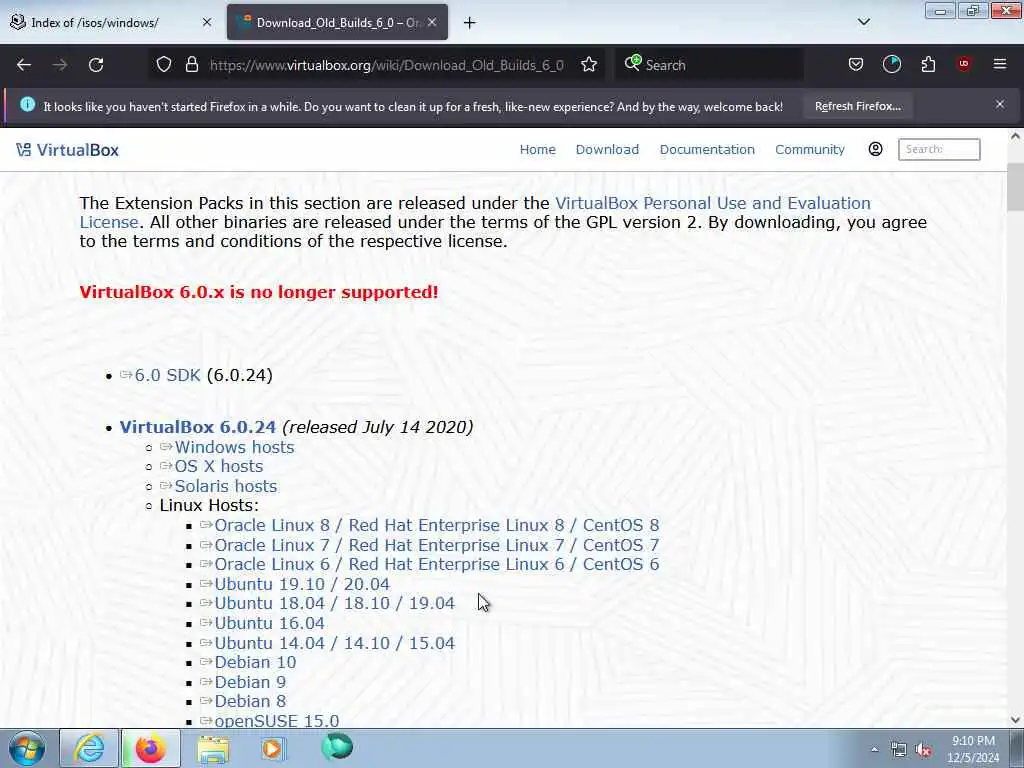Open the Debian 8 package link

point(250,701)
